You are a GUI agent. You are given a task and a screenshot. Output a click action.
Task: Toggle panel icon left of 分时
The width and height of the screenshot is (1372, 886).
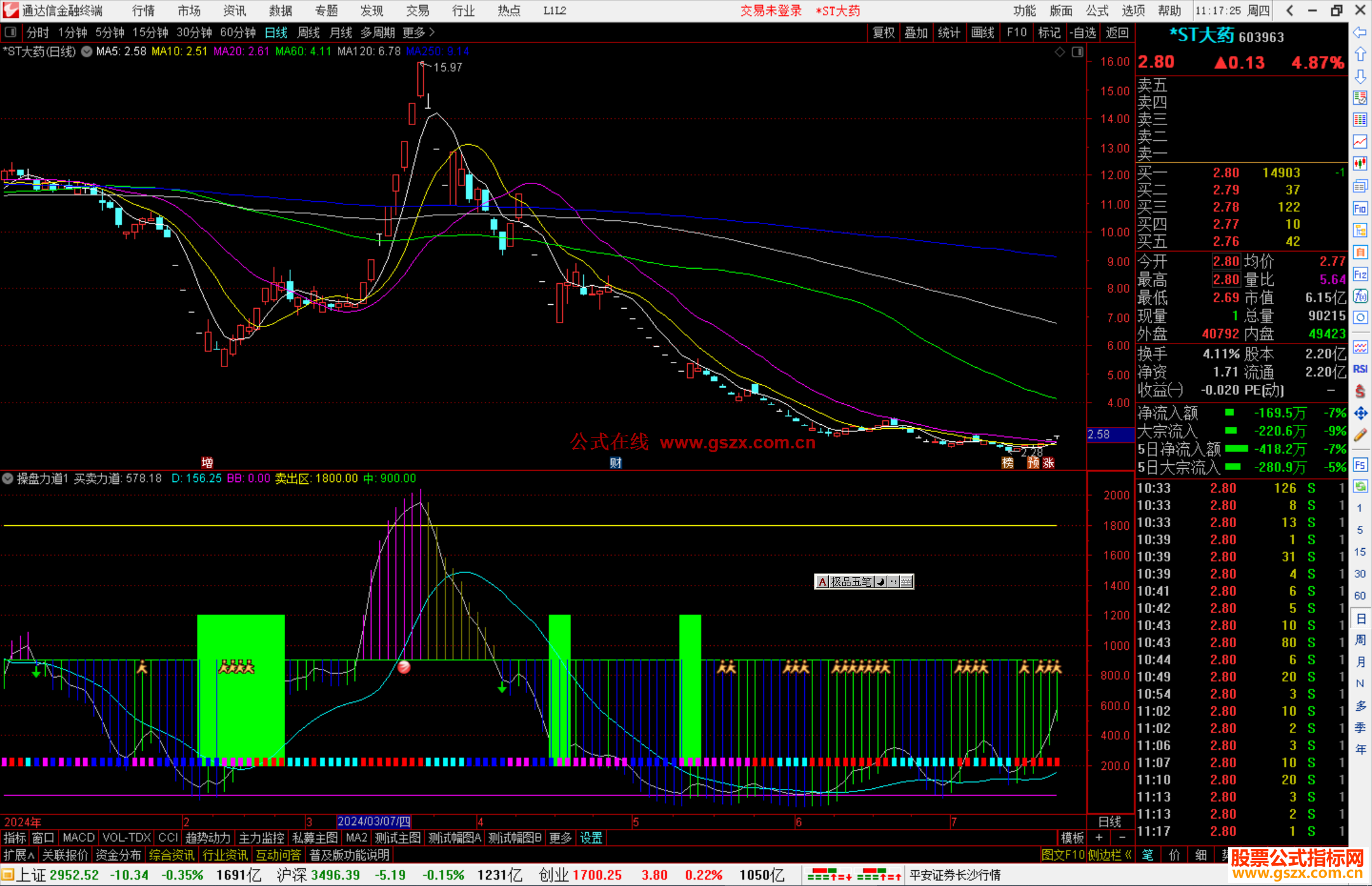[10, 32]
